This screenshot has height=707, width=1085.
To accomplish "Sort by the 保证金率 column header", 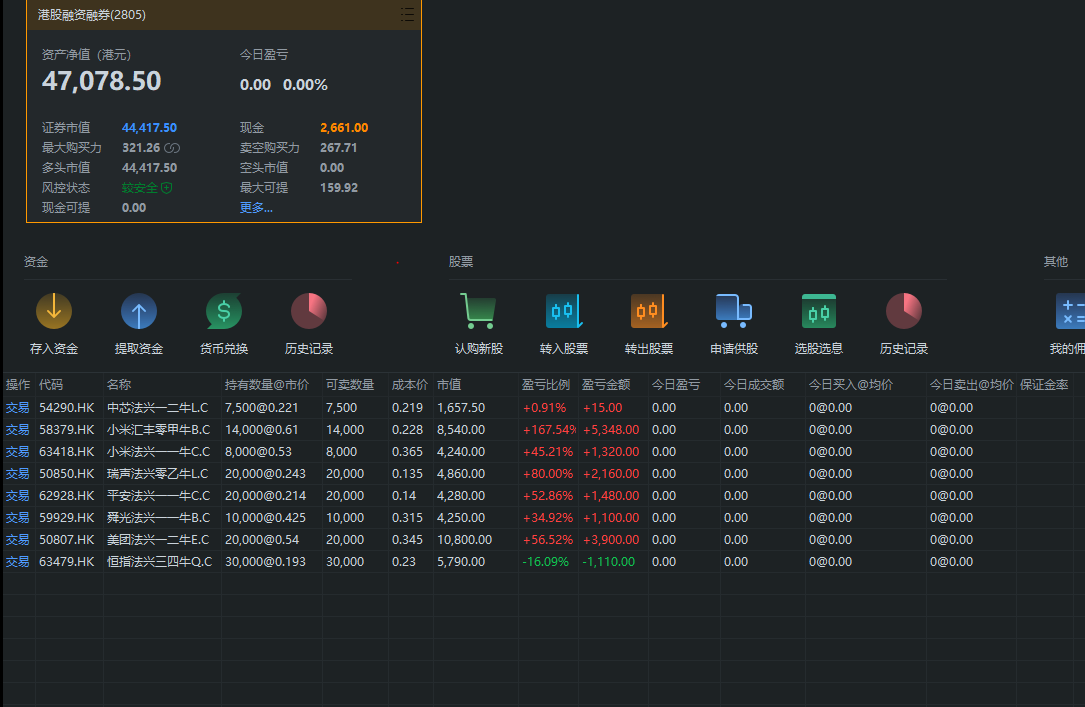I will click(x=1044, y=385).
